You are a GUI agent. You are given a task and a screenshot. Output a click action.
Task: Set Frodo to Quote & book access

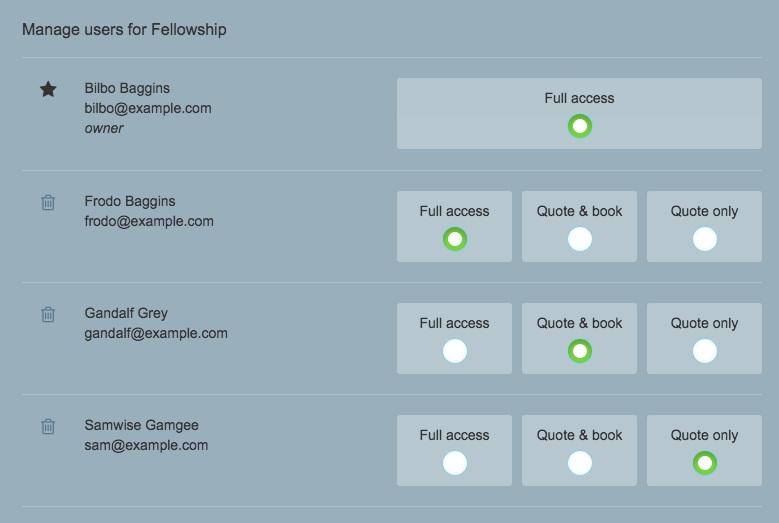580,239
